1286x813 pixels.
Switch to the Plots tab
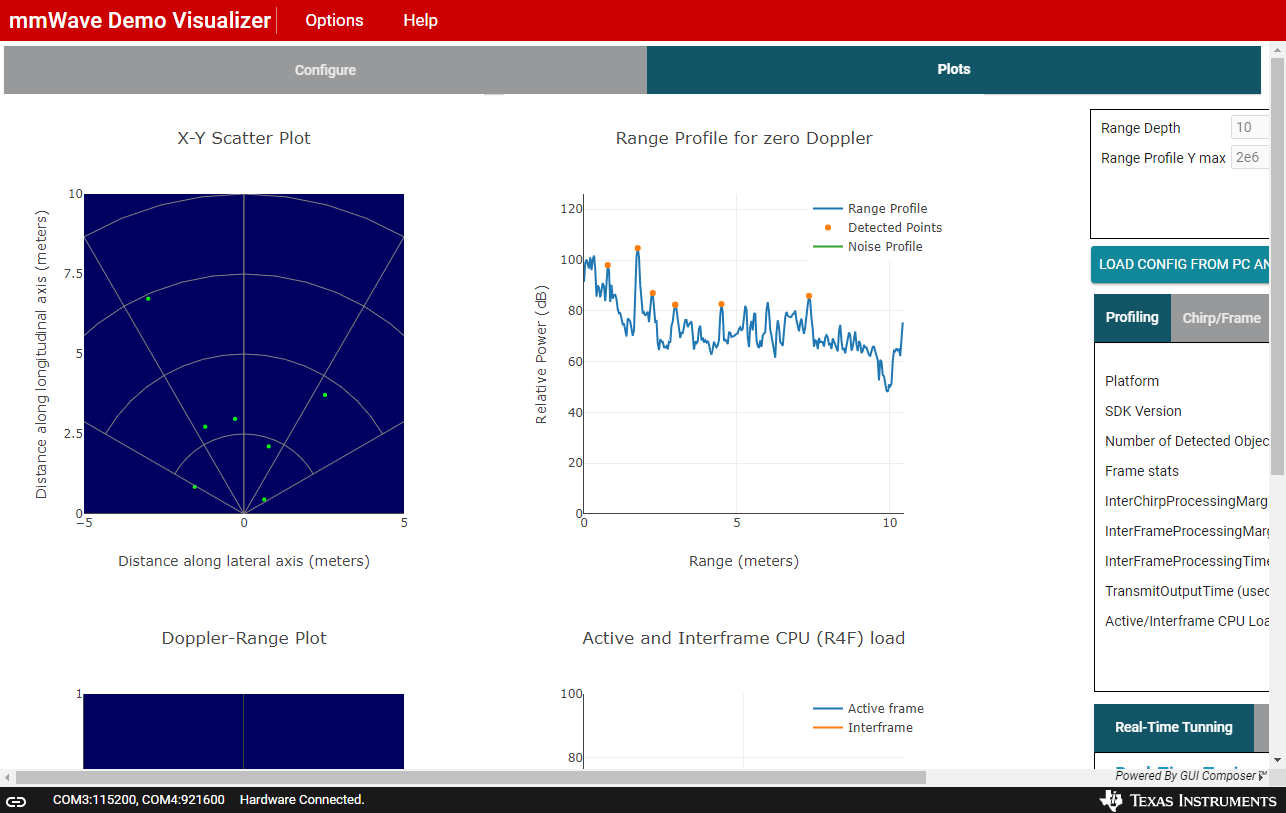tap(954, 70)
